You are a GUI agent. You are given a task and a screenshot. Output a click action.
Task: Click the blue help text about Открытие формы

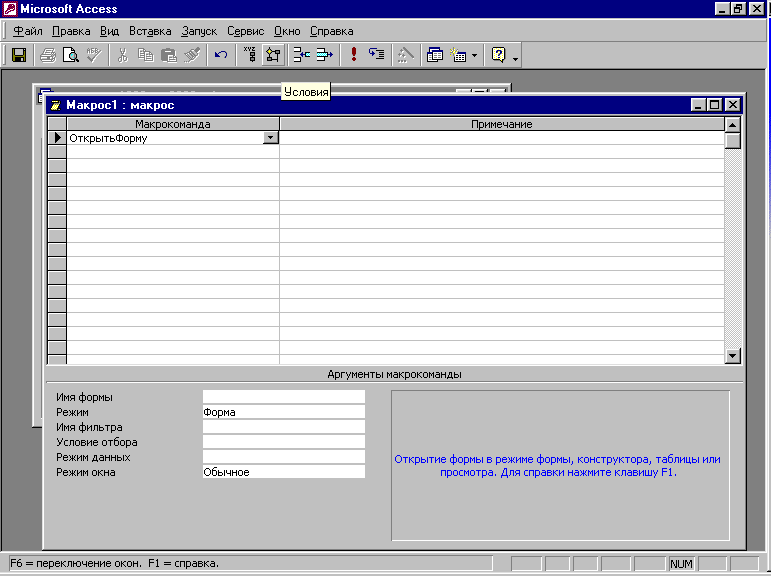click(x=558, y=466)
